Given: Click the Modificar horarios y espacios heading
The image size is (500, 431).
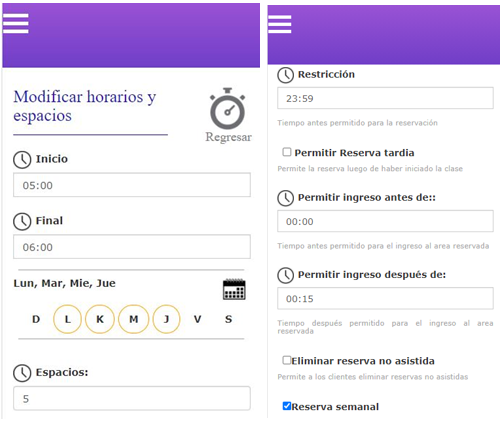Looking at the screenshot, I should (85, 106).
